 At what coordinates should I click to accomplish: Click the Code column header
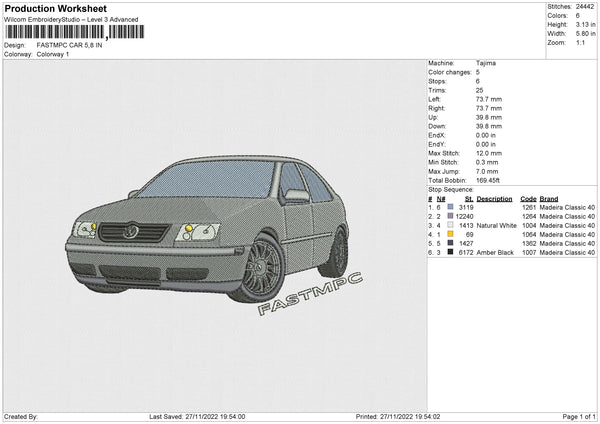point(528,198)
